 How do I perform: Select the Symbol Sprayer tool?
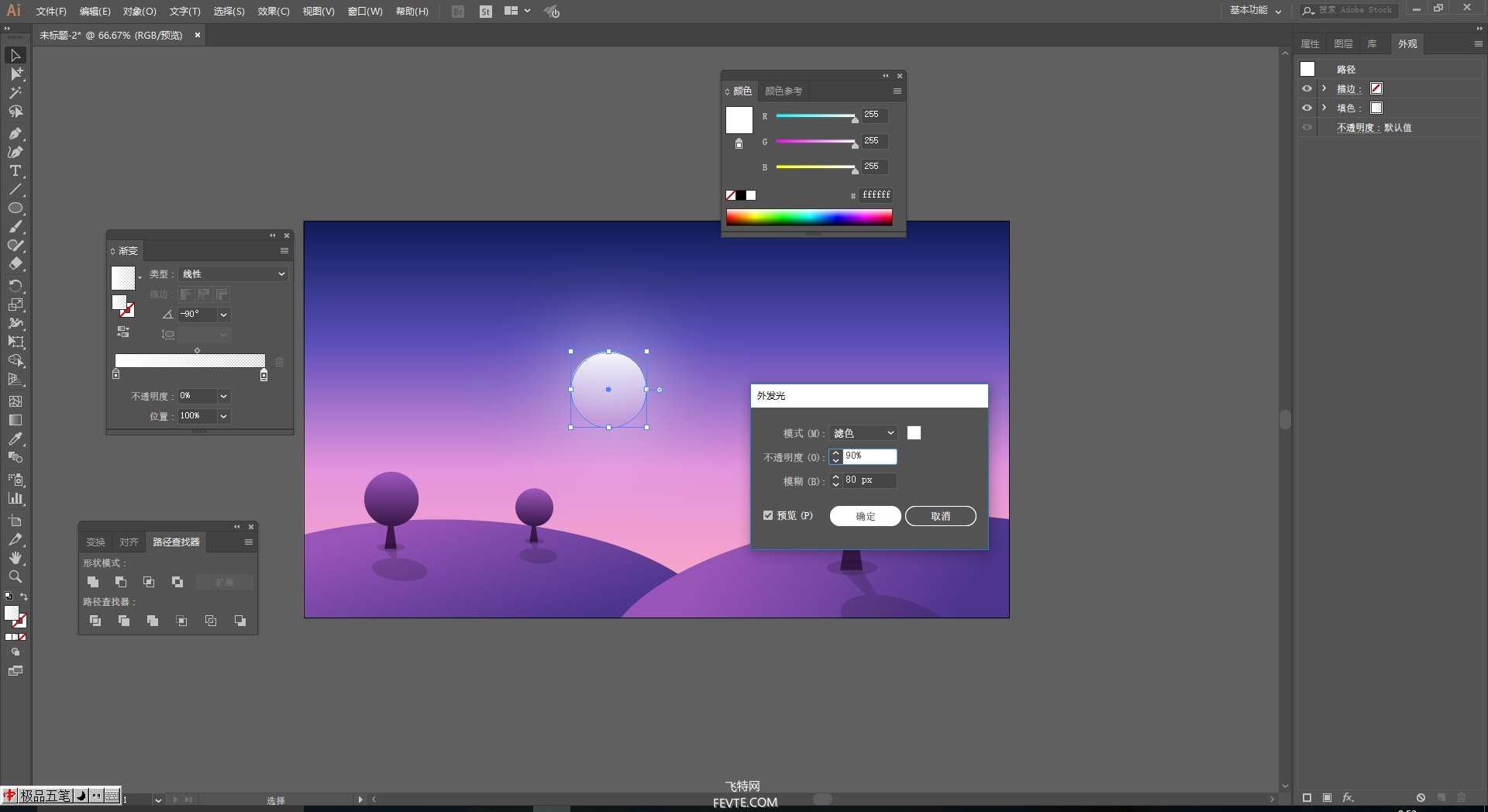15,480
